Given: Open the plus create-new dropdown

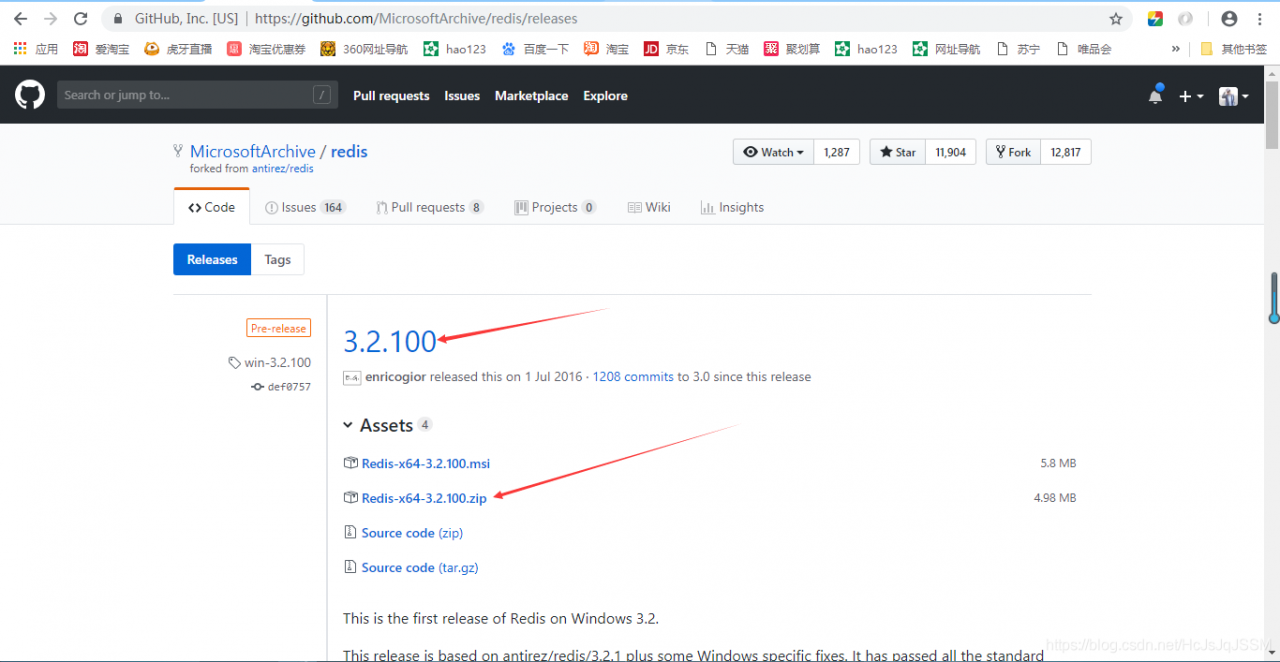Looking at the screenshot, I should (x=1191, y=96).
